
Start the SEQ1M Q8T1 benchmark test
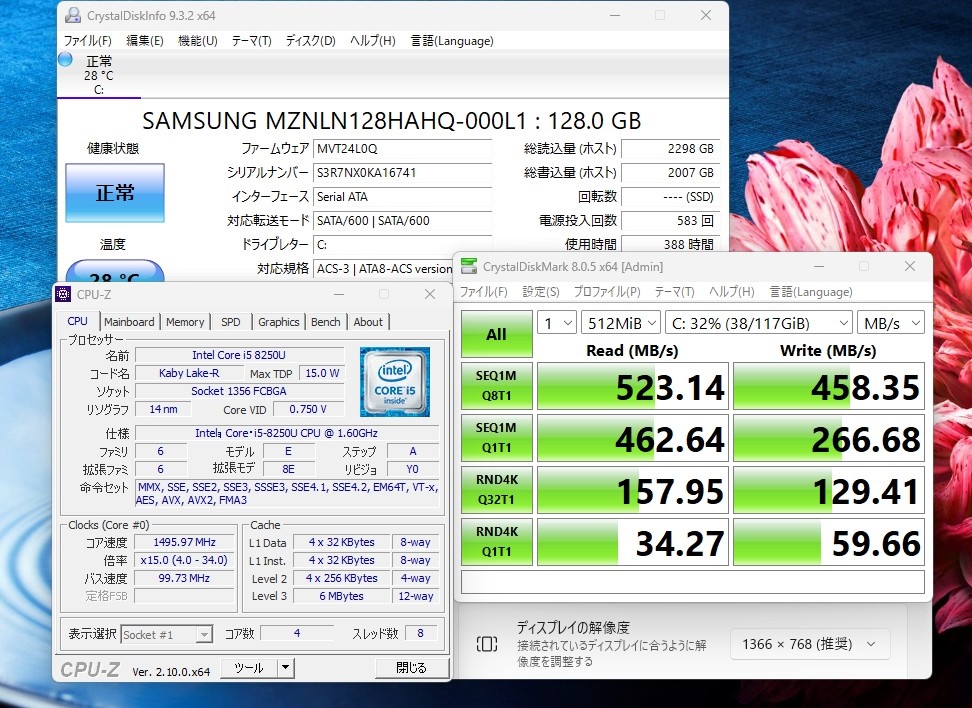tap(497, 386)
